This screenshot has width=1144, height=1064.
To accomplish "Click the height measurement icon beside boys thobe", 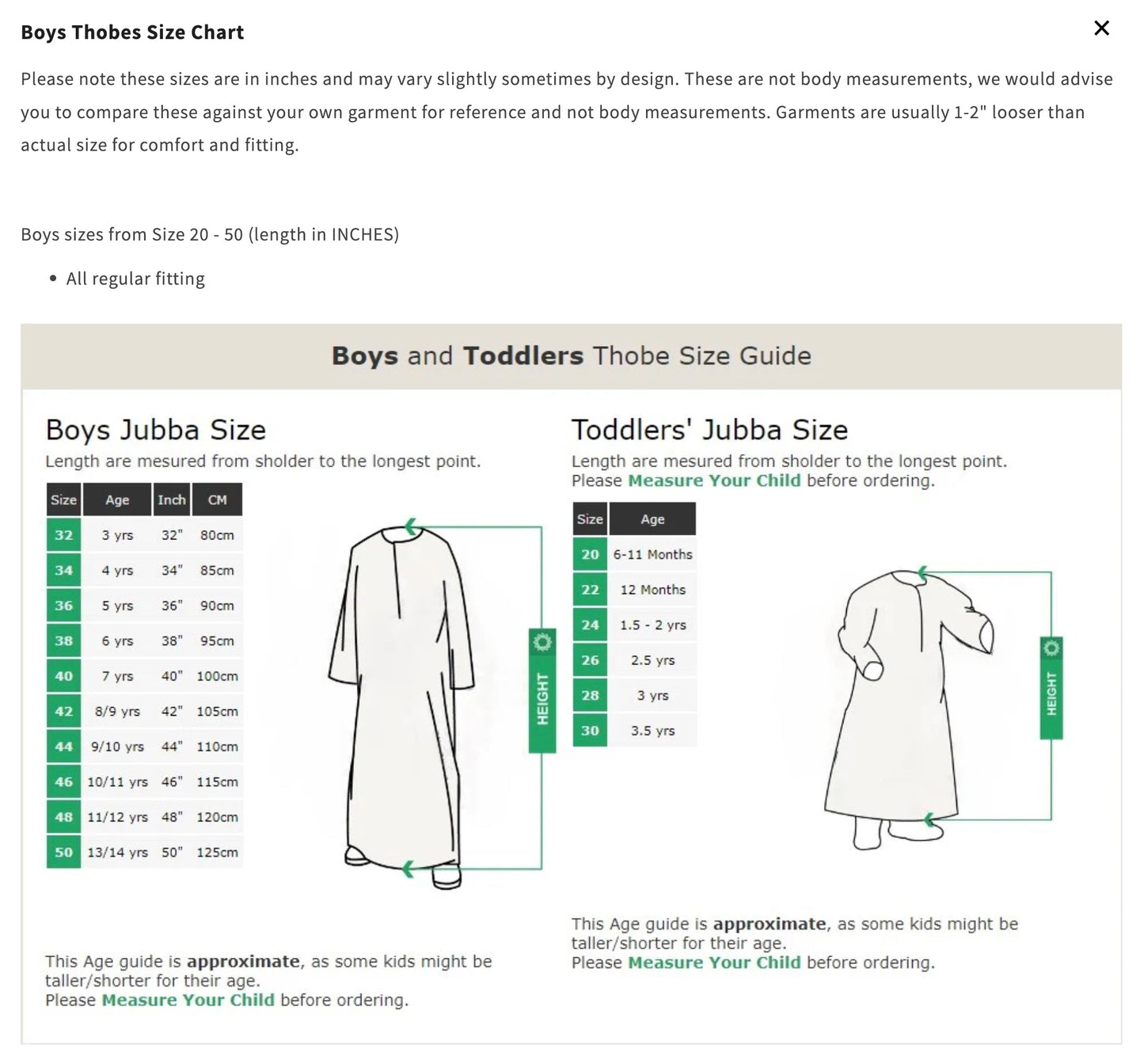I will point(542,689).
